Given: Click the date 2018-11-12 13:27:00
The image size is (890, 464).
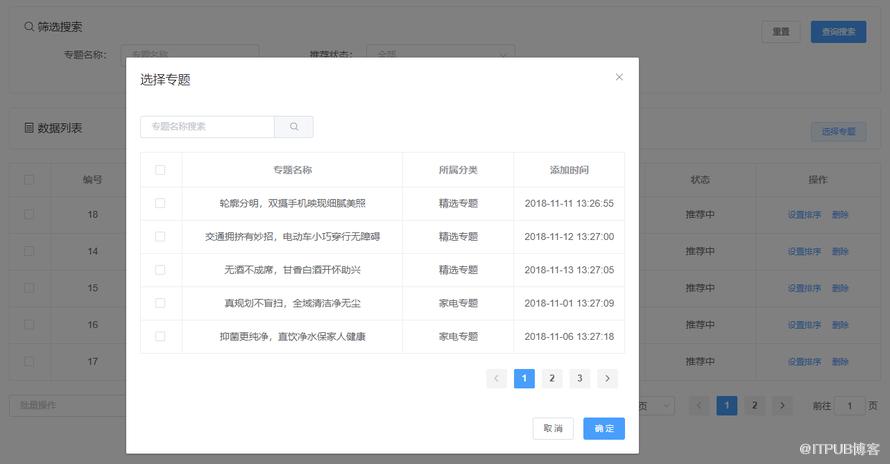Looking at the screenshot, I should (569, 236).
